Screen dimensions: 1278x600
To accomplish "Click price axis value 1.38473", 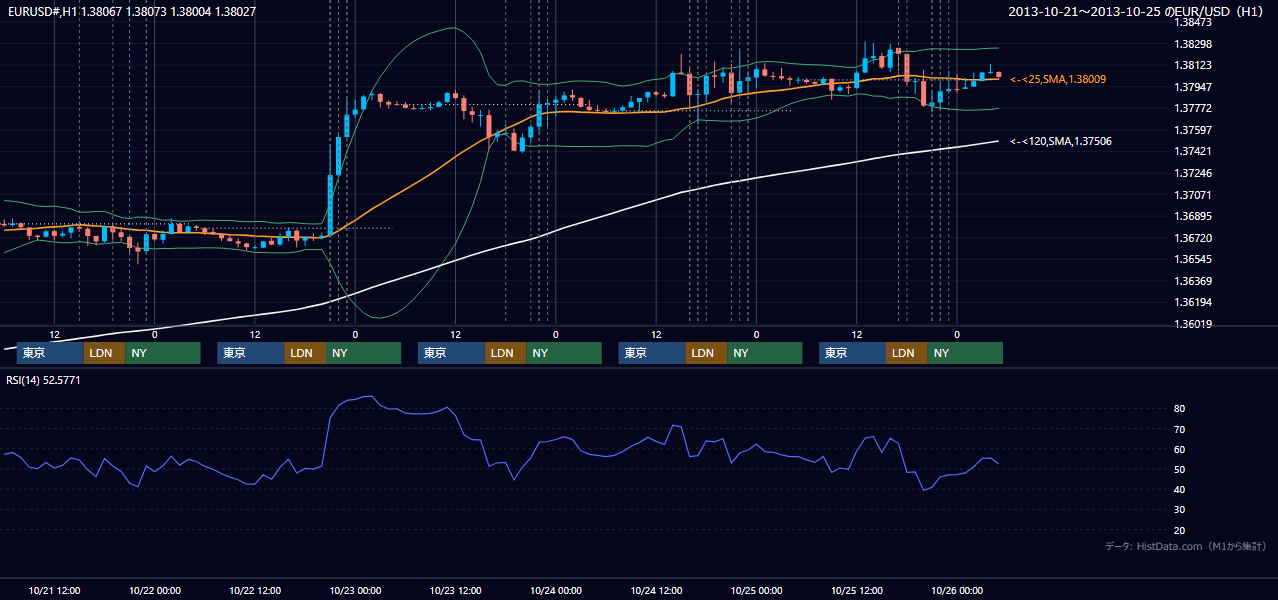I will point(1193,22).
